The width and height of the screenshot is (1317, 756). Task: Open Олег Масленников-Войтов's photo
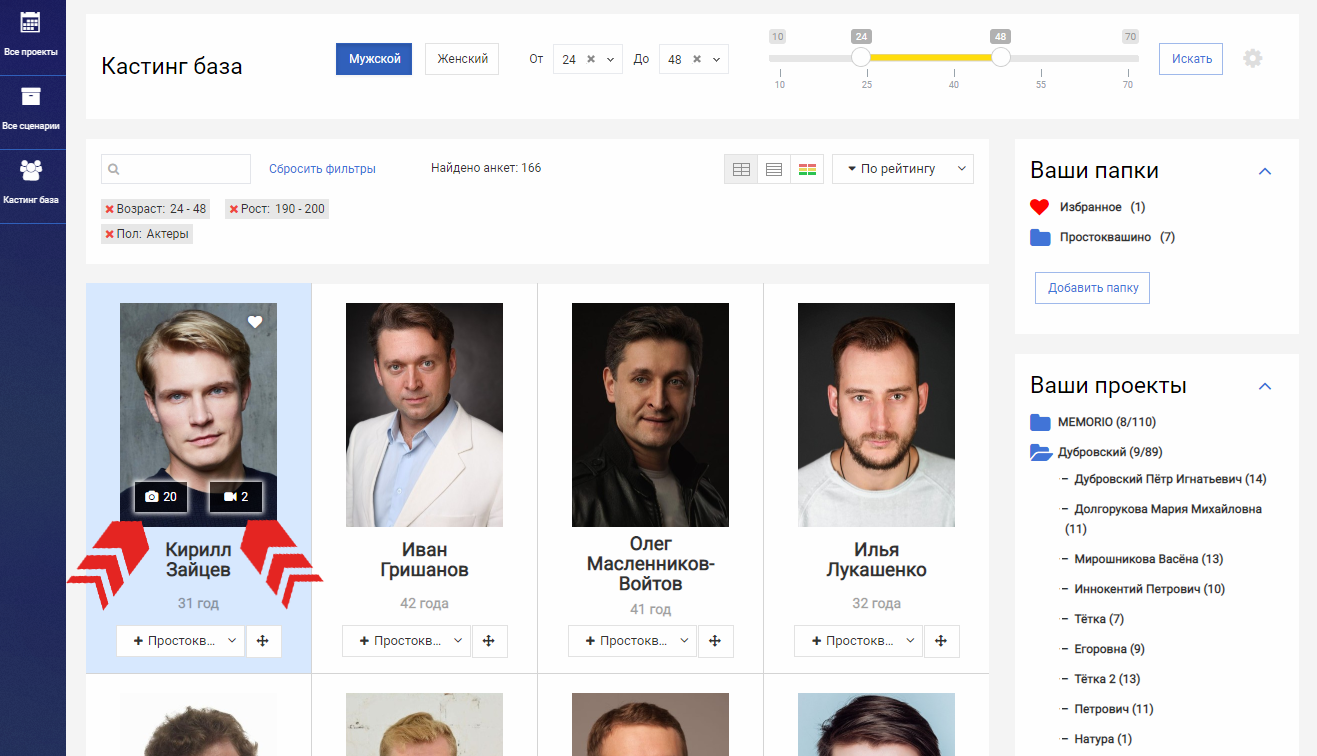[x=650, y=415]
